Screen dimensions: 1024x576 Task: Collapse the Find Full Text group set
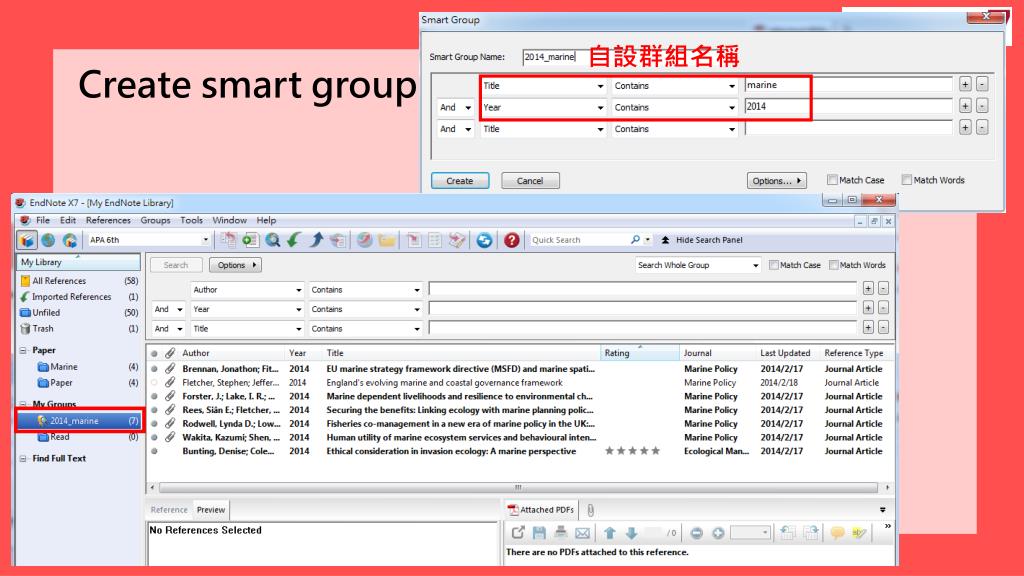pyautogui.click(x=24, y=458)
